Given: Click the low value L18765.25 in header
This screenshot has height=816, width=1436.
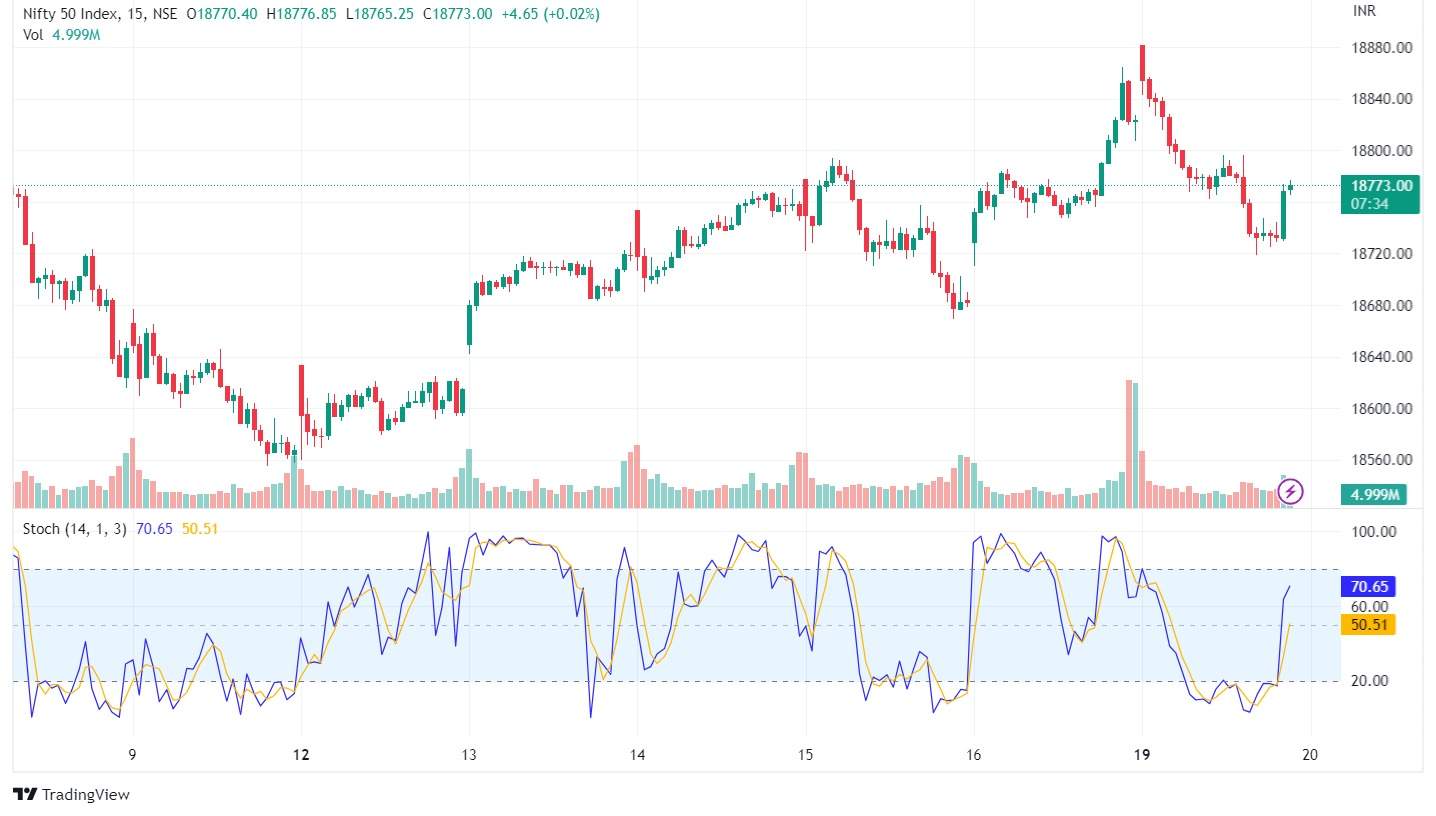Looking at the screenshot, I should (x=381, y=15).
